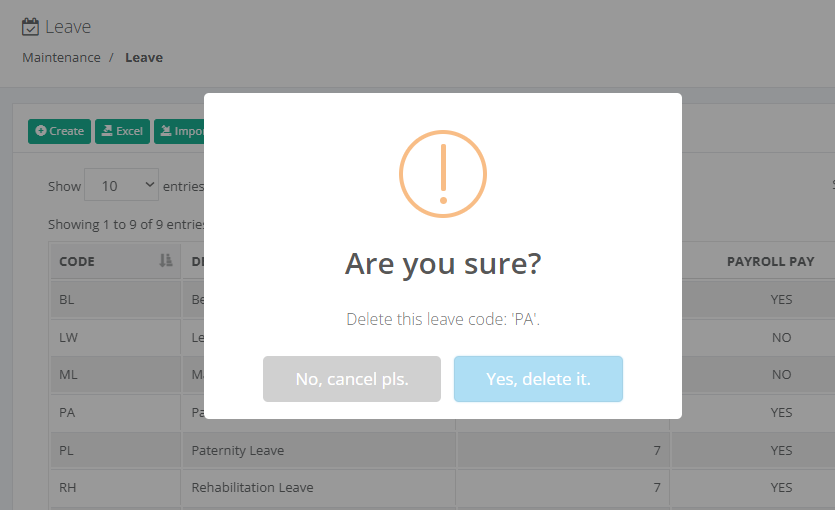Select the BL code cell

(x=115, y=300)
